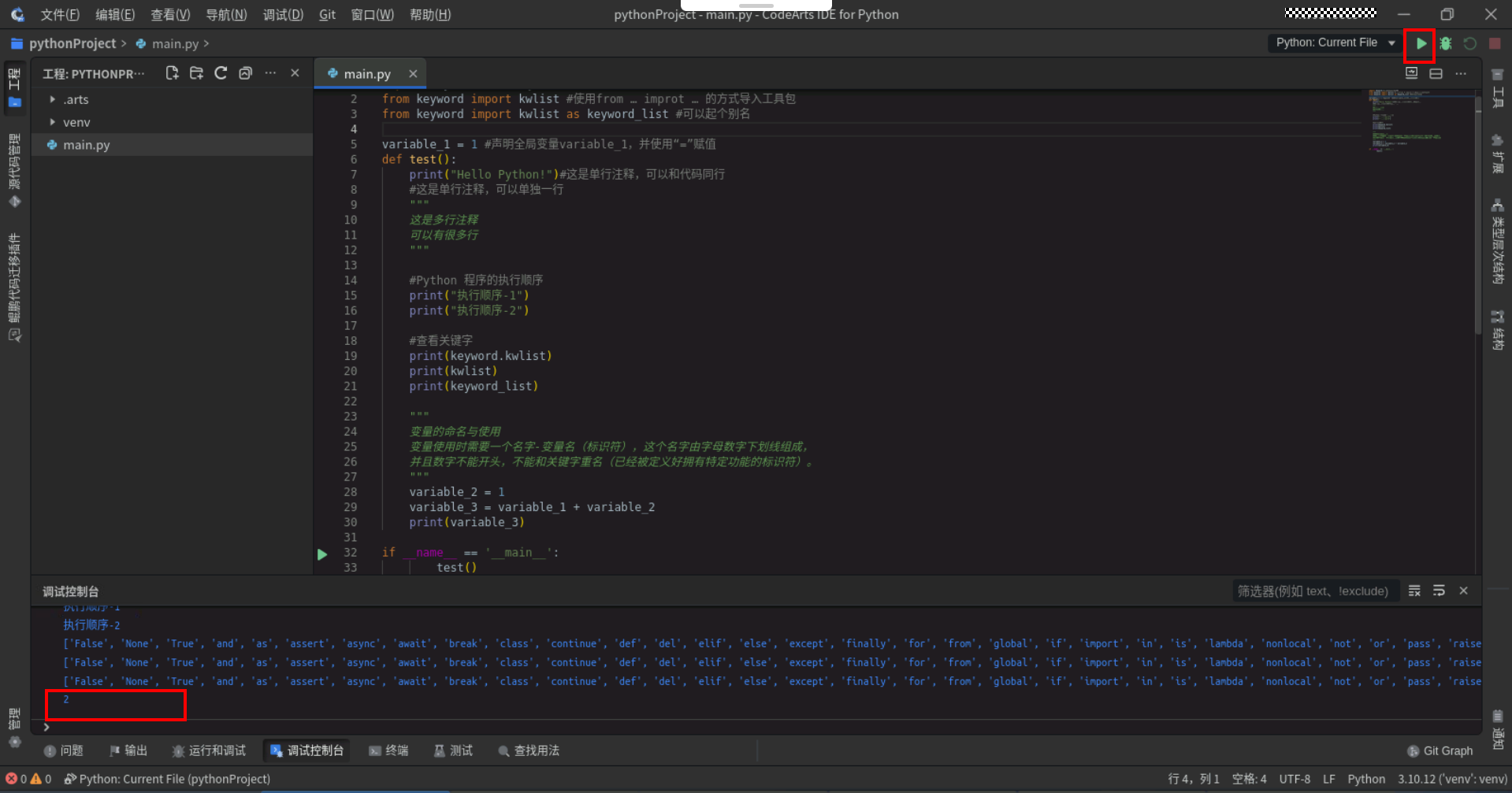The image size is (1512, 793).
Task: Click the red stop button in the toolbar
Action: tap(1495, 43)
